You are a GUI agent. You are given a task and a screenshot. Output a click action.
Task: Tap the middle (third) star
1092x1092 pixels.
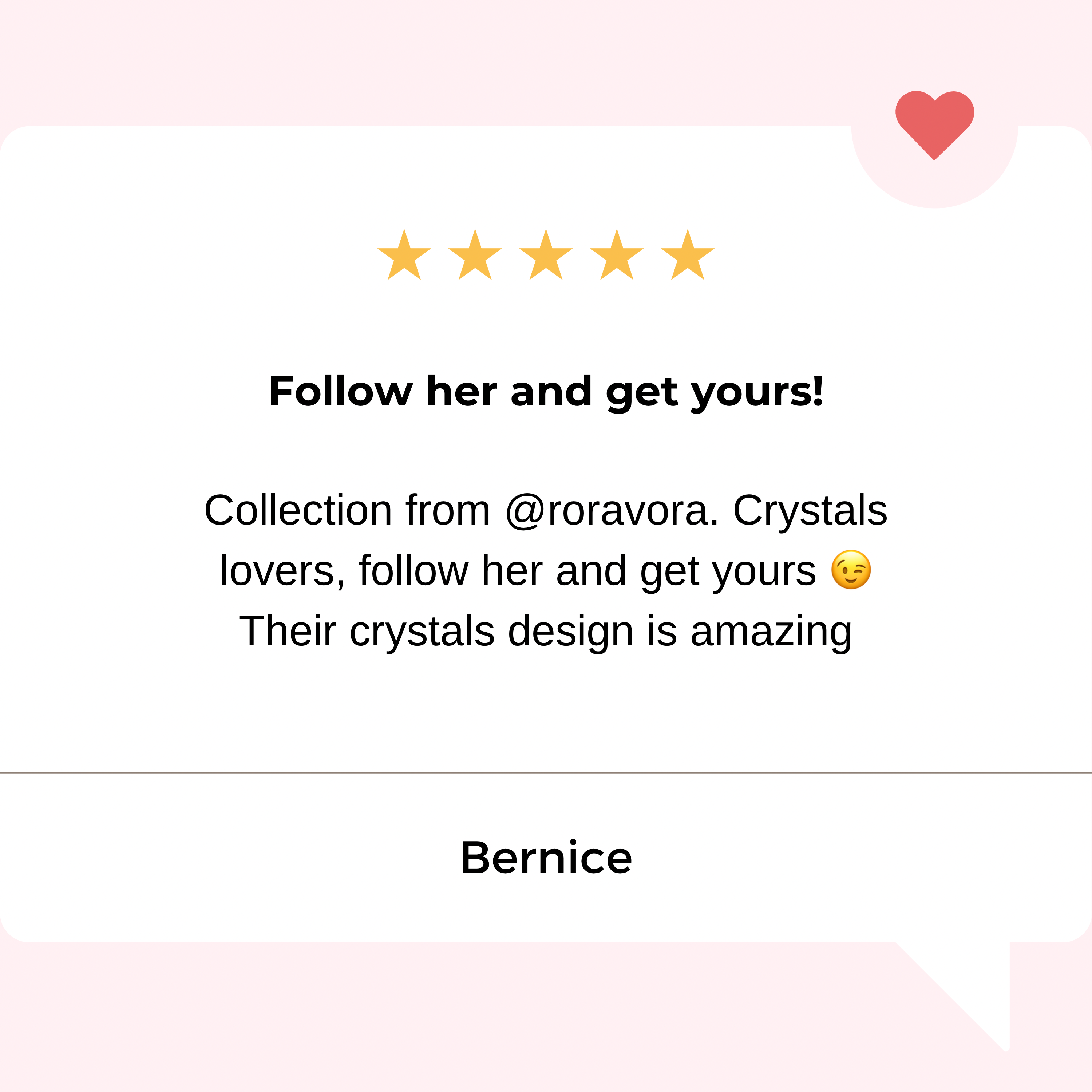[546, 257]
